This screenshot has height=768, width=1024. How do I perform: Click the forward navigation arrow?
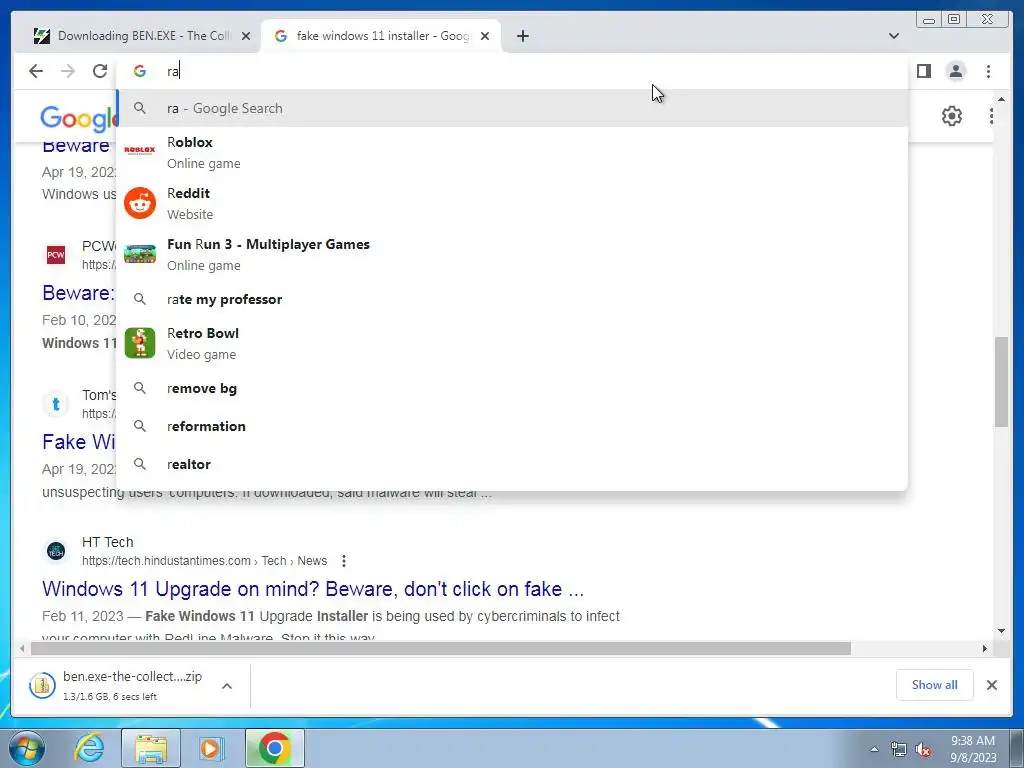pyautogui.click(x=68, y=71)
